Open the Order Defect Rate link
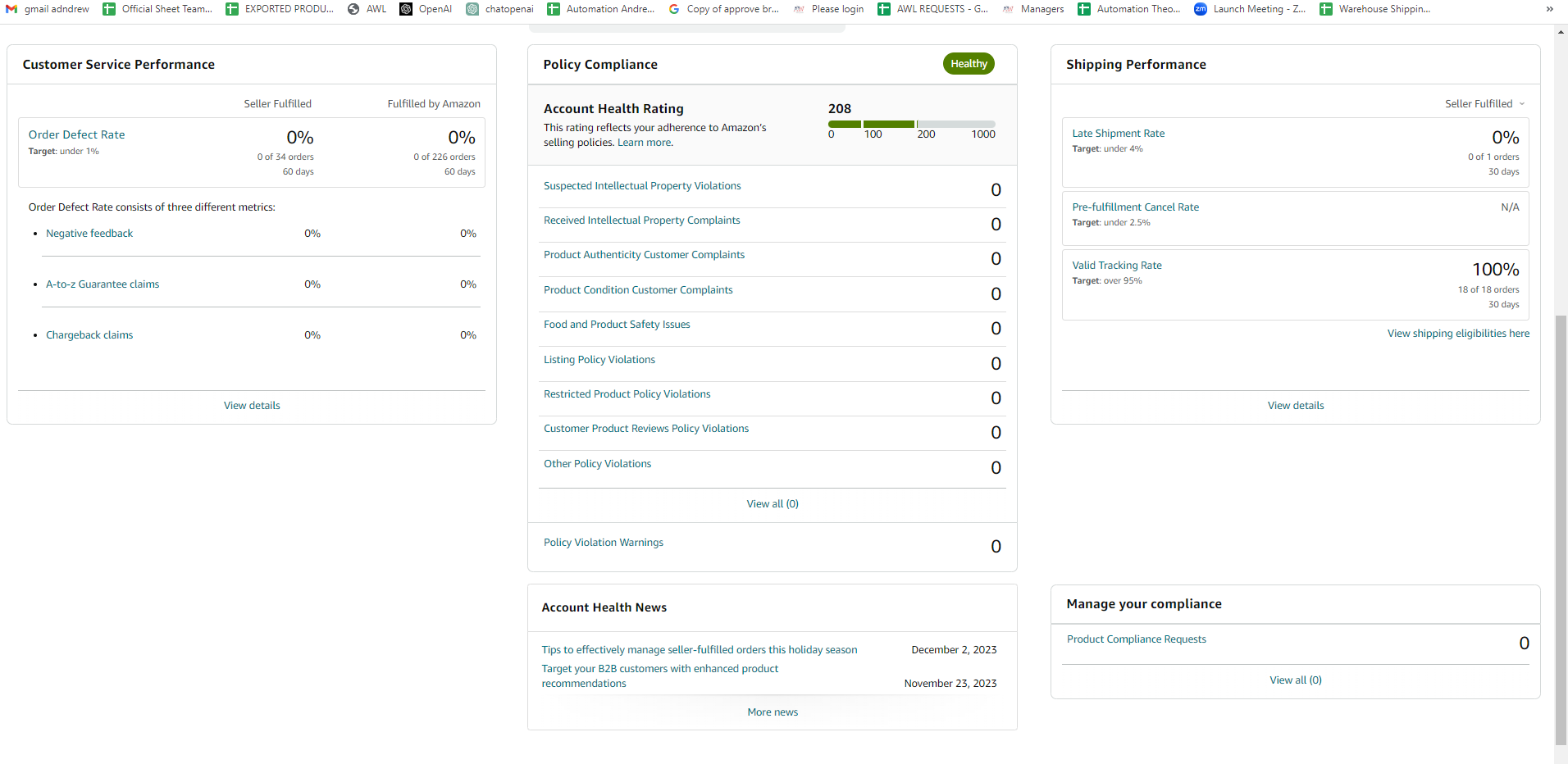Viewport: 1568px width, 764px height. pyautogui.click(x=77, y=134)
